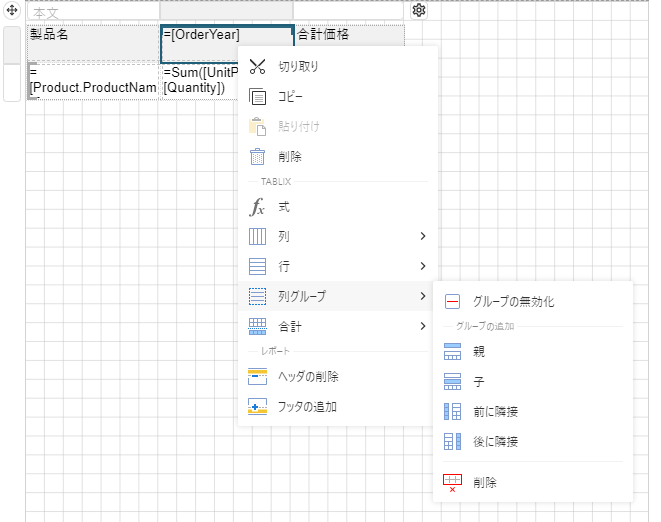This screenshot has height=522, width=661.
Task: Click the copy icon in context menu
Action: (257, 97)
